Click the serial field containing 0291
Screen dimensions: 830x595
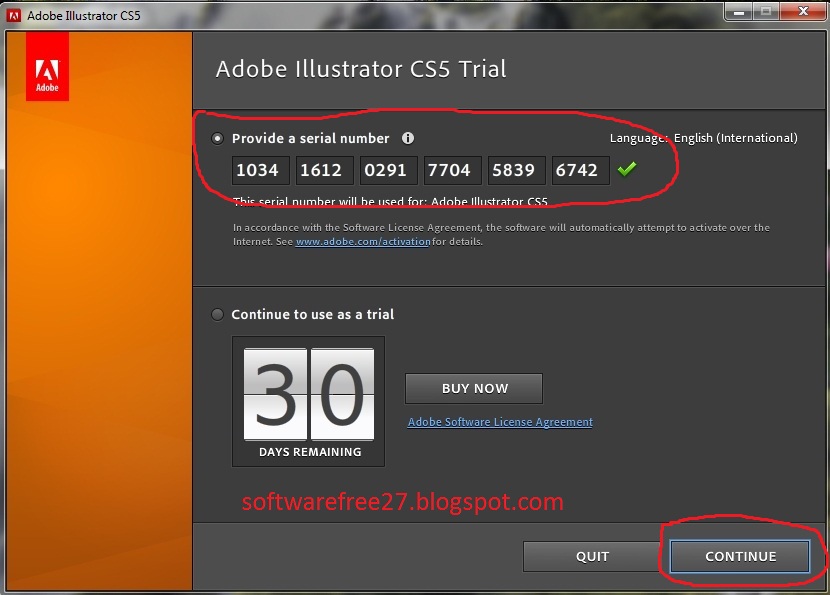389,170
